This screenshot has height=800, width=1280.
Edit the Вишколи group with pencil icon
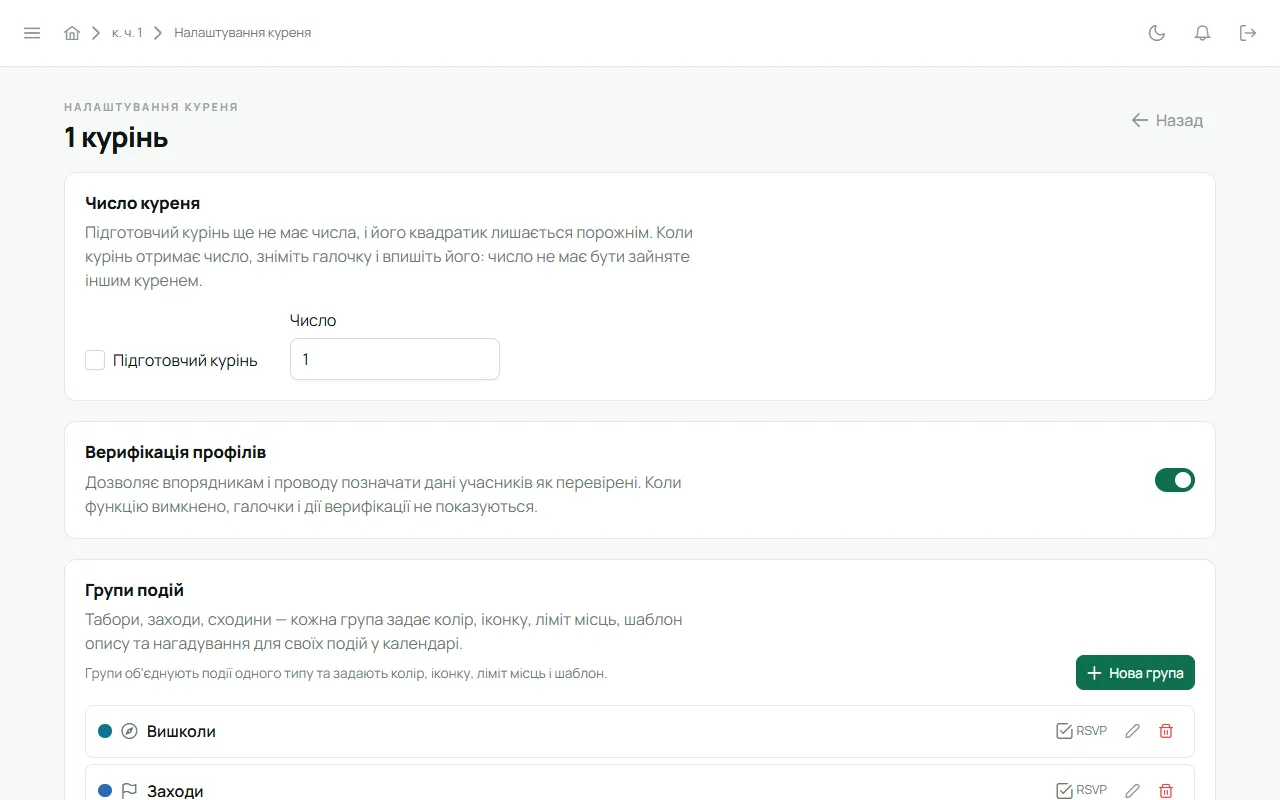[x=1132, y=731]
